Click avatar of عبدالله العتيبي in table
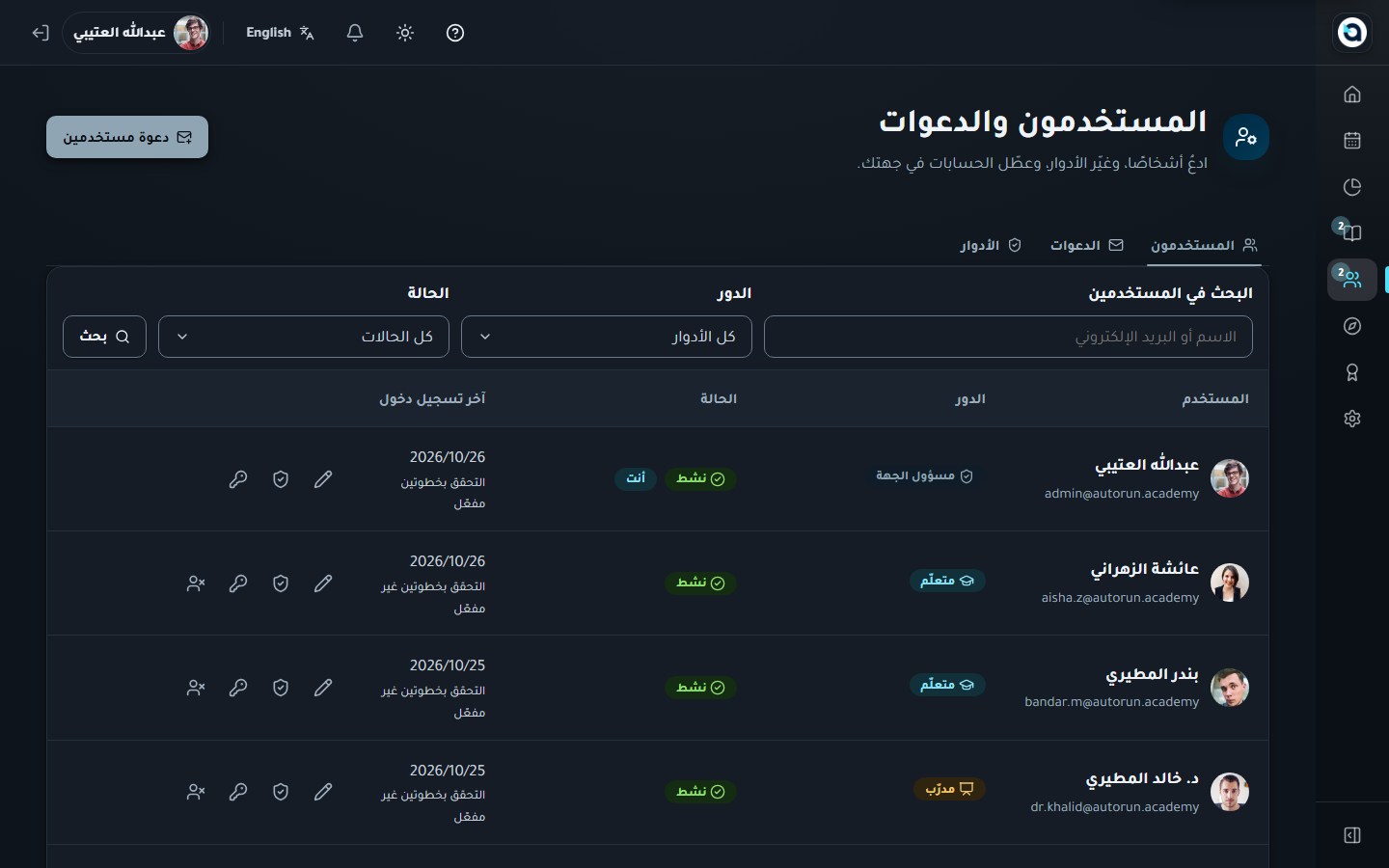 point(1230,478)
